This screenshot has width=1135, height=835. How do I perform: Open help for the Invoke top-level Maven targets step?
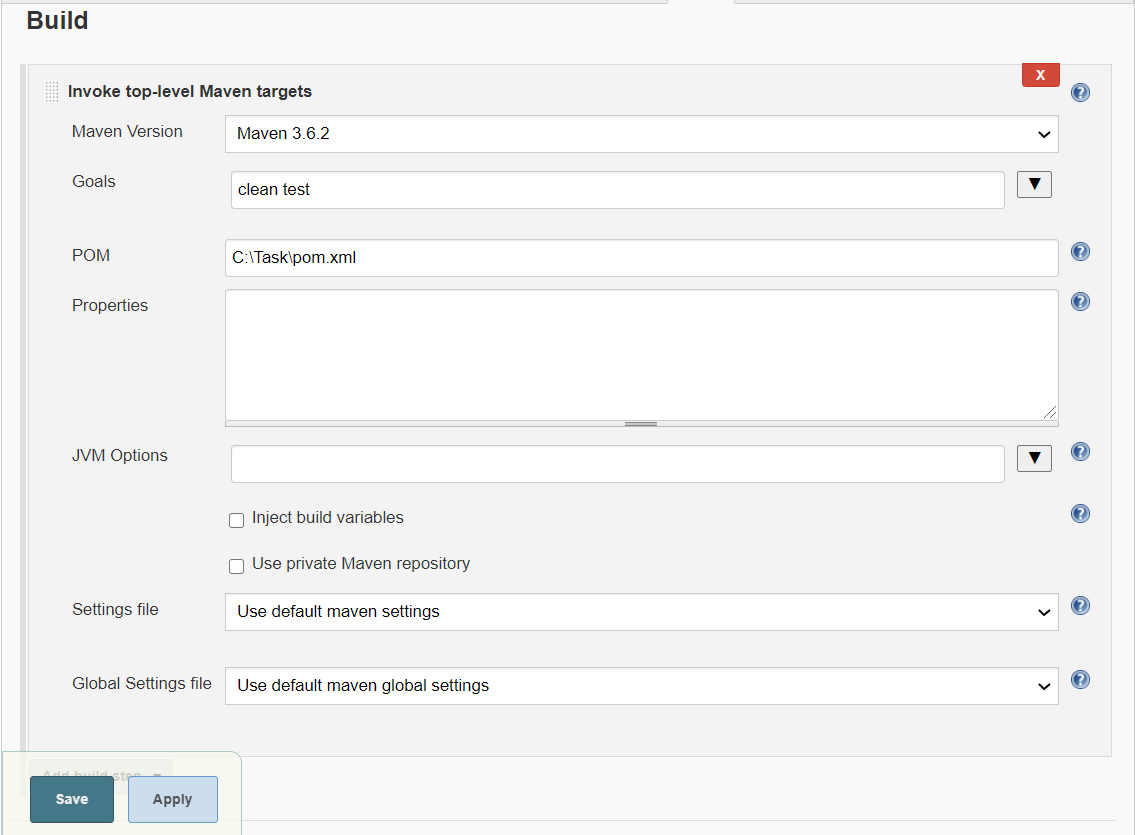pos(1080,92)
